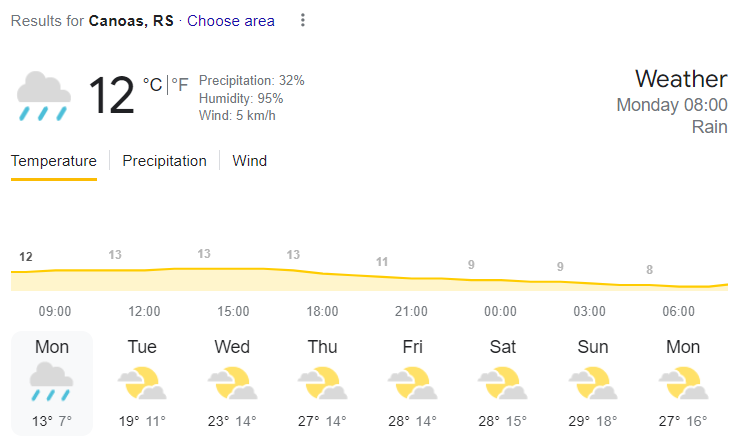The image size is (733, 438).
Task: Select Saturday partly cloudy icon
Action: click(503, 383)
